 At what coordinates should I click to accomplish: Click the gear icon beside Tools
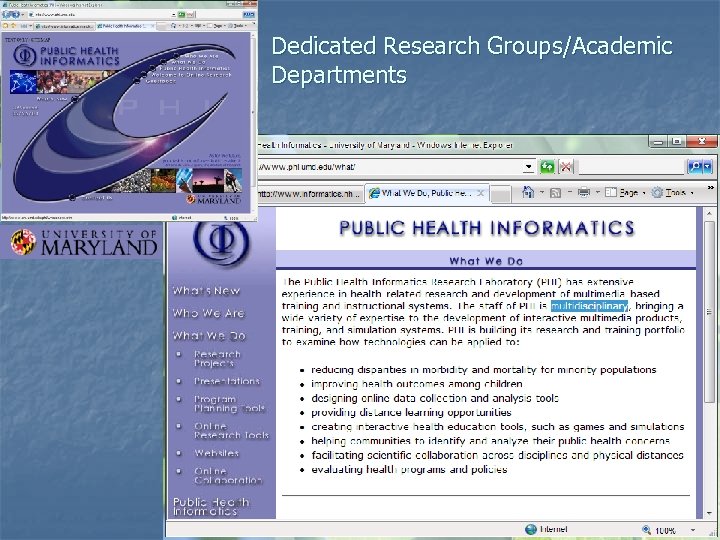click(x=658, y=192)
